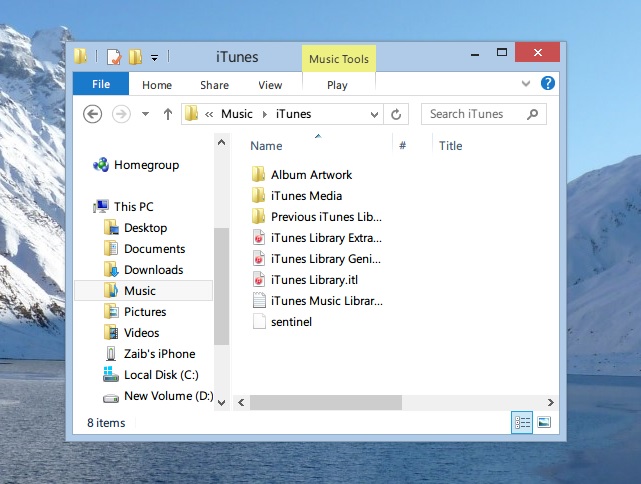
Task: Switch to the Home tab
Action: coord(157,85)
